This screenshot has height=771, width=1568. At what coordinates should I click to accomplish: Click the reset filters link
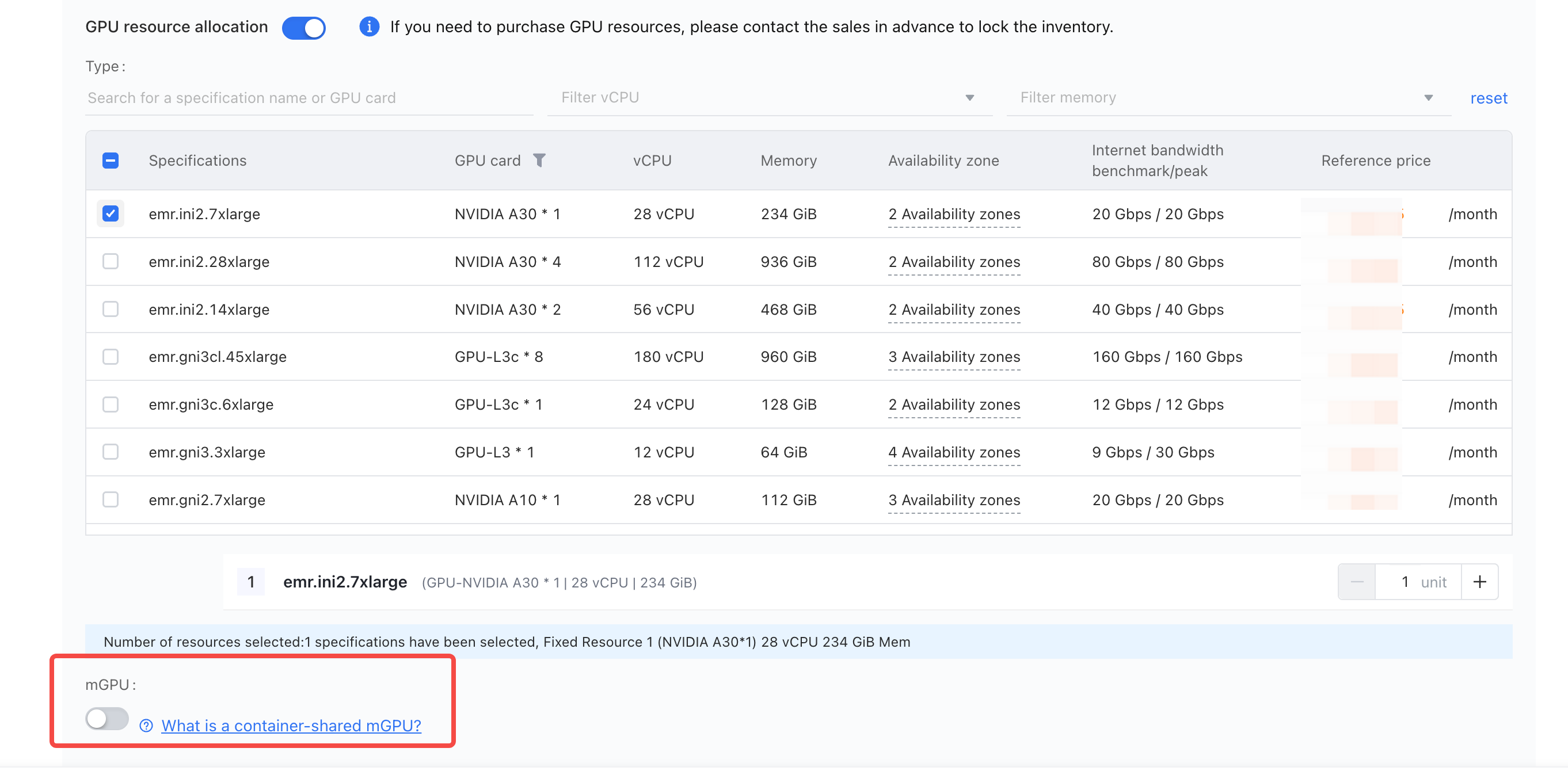(x=1488, y=98)
